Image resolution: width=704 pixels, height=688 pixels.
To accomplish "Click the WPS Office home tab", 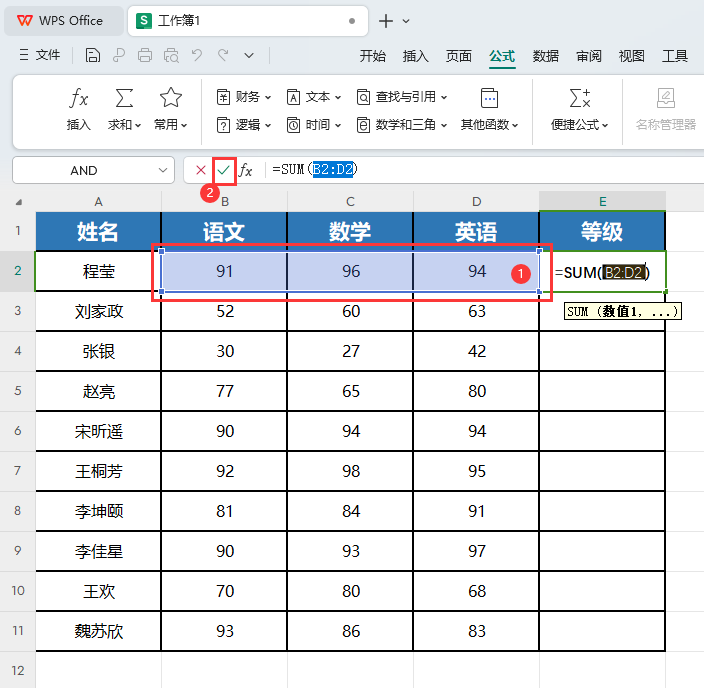I will (x=63, y=21).
